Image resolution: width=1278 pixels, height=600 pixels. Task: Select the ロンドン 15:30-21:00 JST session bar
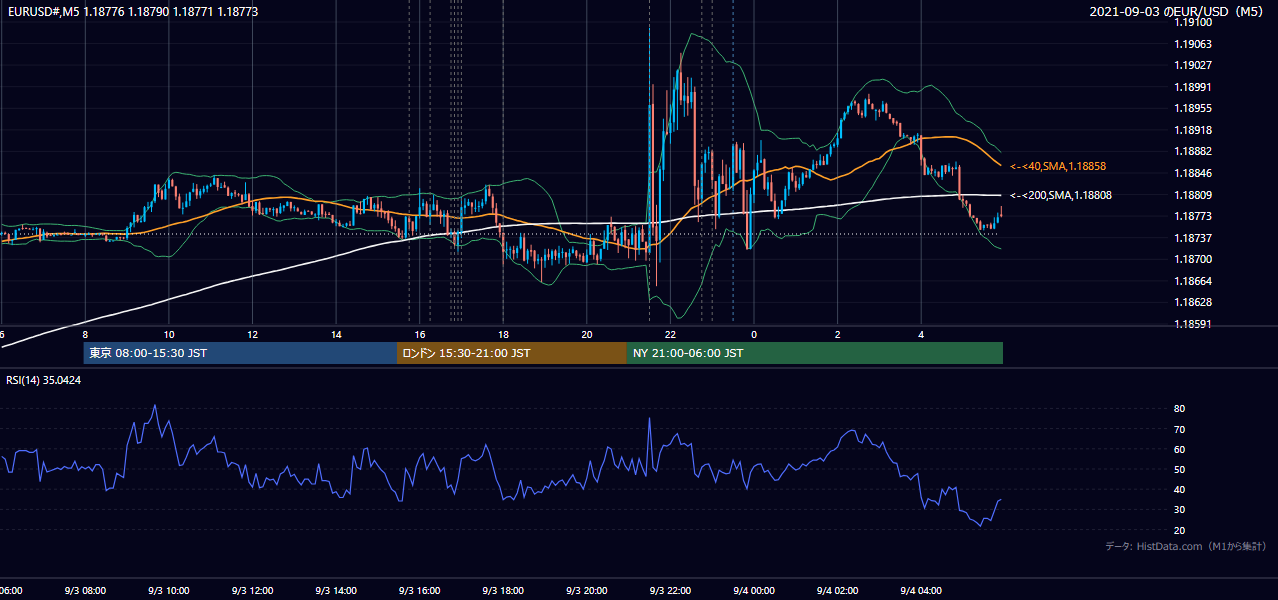(x=512, y=353)
